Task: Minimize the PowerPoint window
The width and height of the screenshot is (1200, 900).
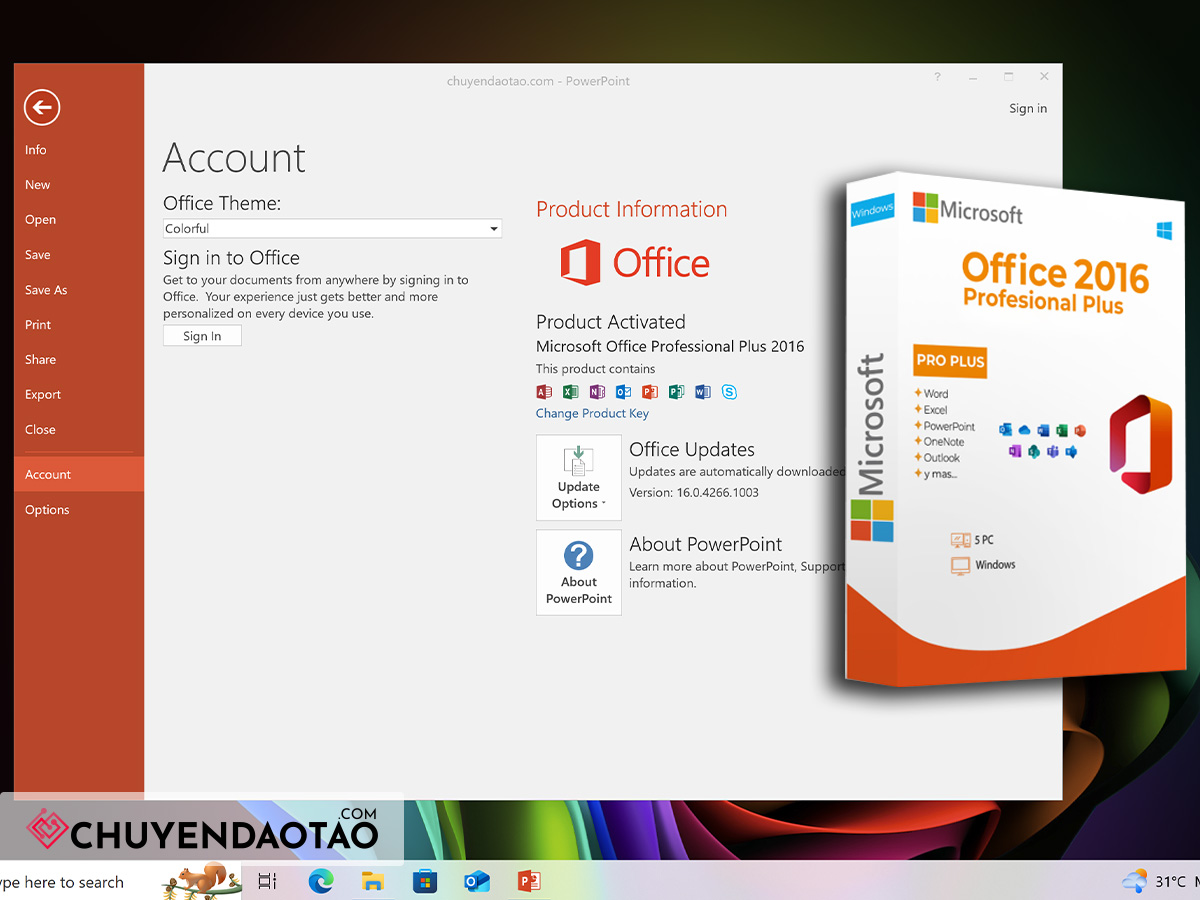Action: coord(973,77)
